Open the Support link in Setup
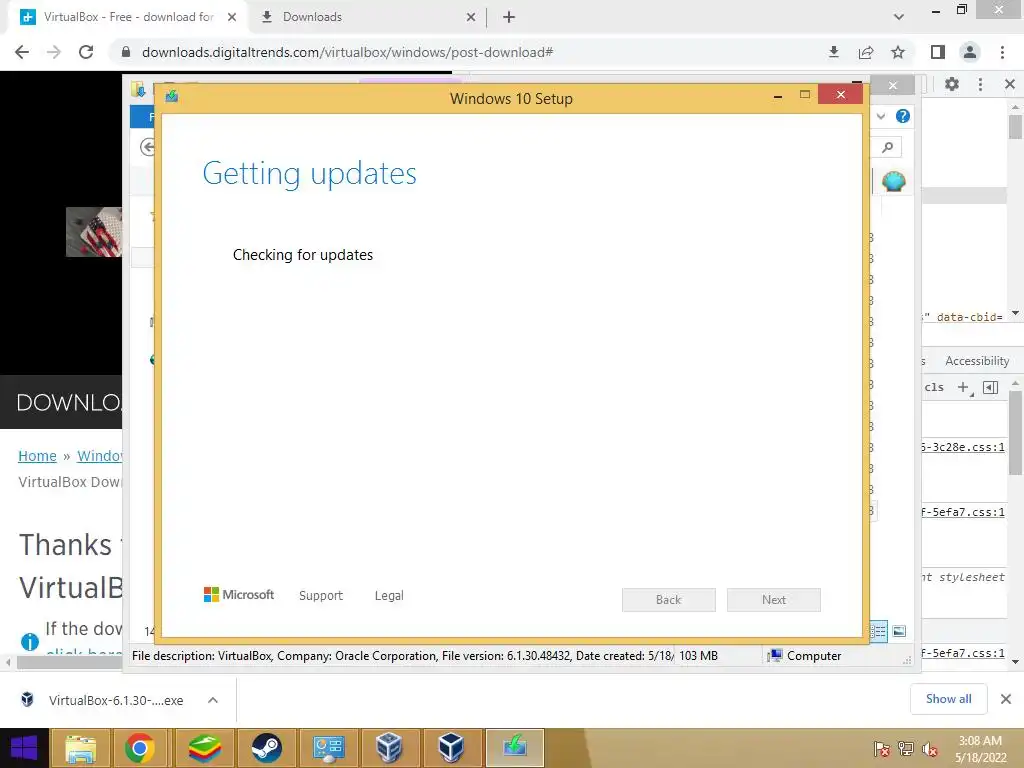Viewport: 1024px width, 768px height. pos(321,596)
